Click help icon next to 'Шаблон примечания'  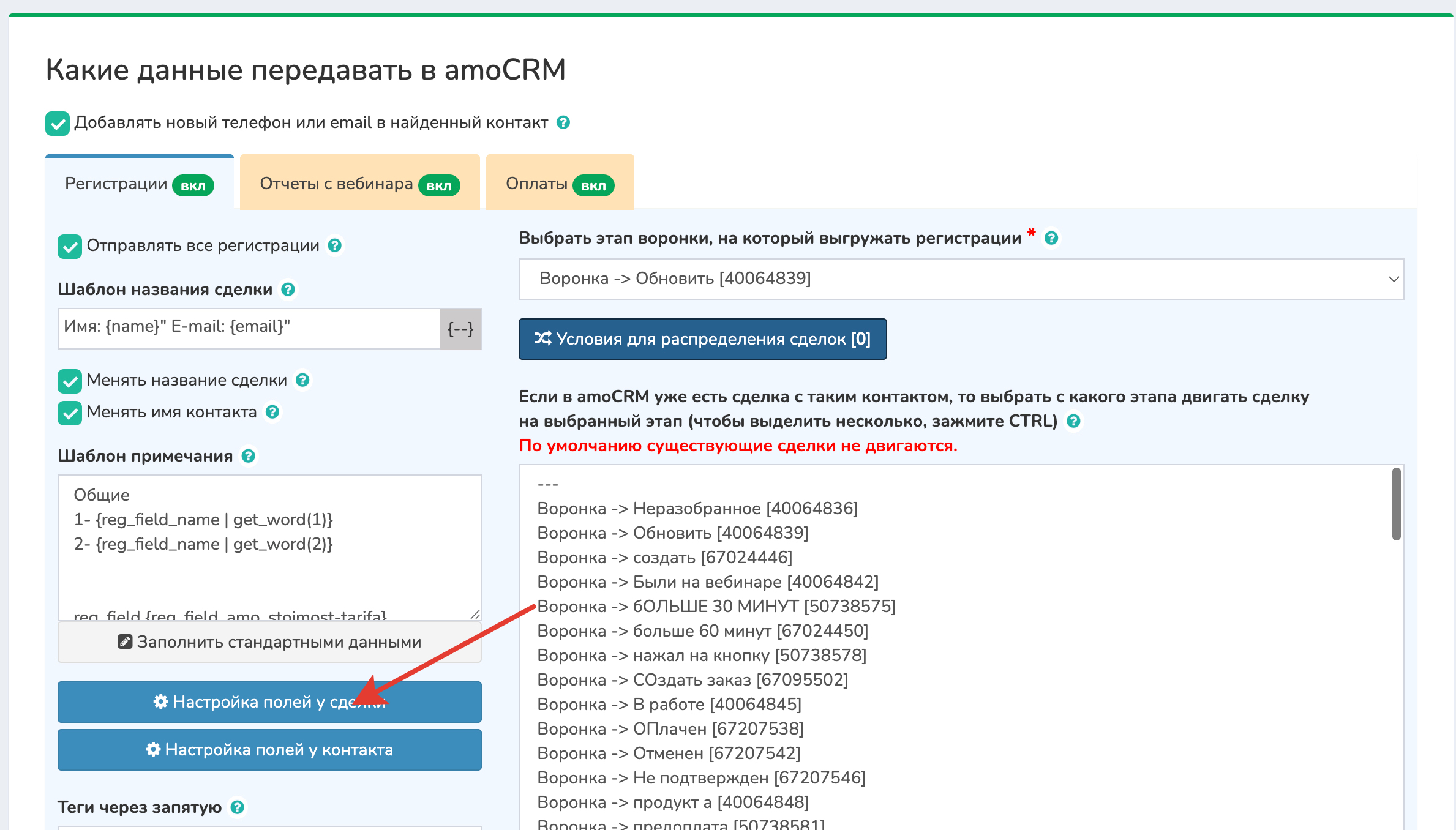click(248, 456)
